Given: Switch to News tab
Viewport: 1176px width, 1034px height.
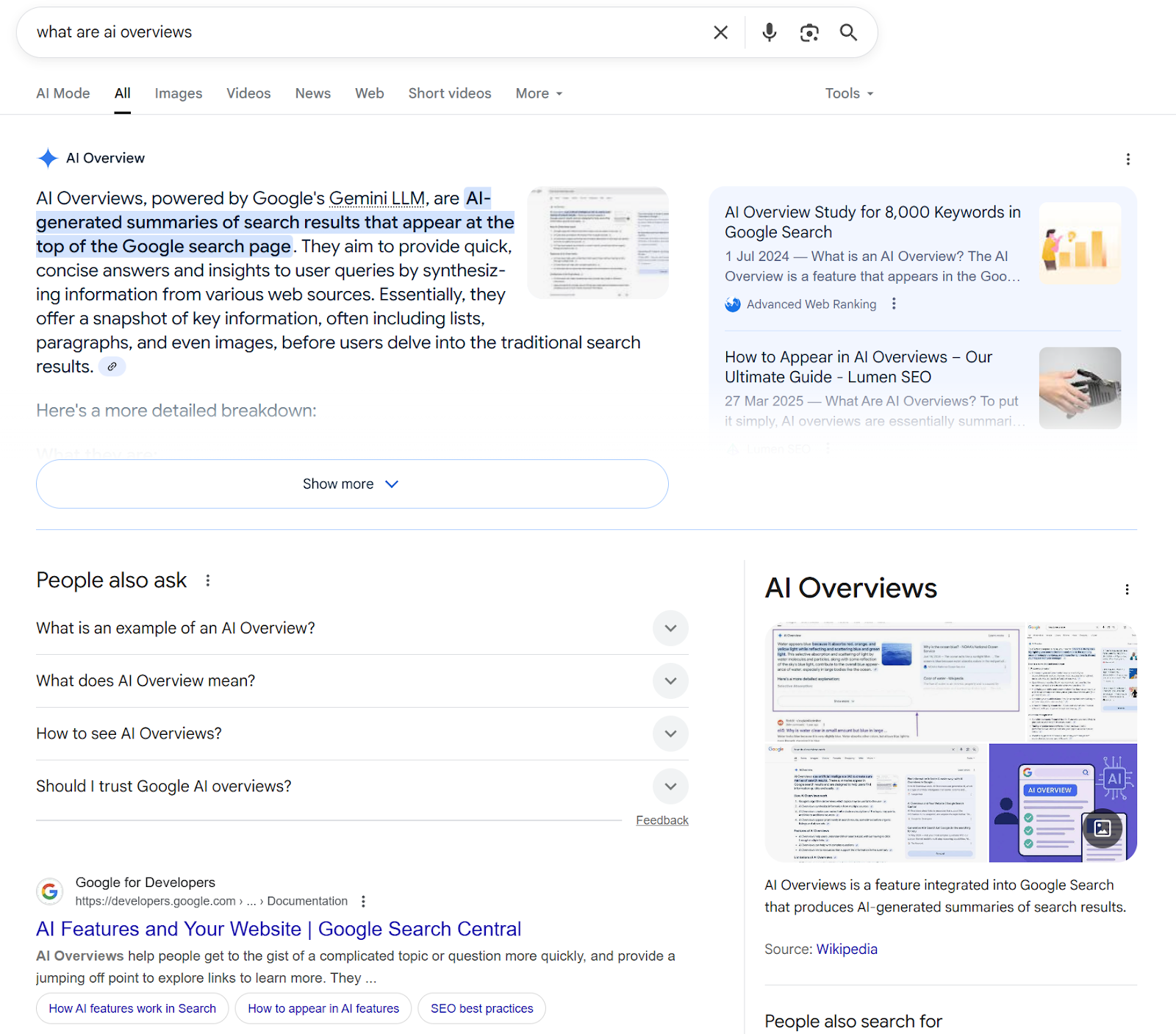Looking at the screenshot, I should 313,93.
